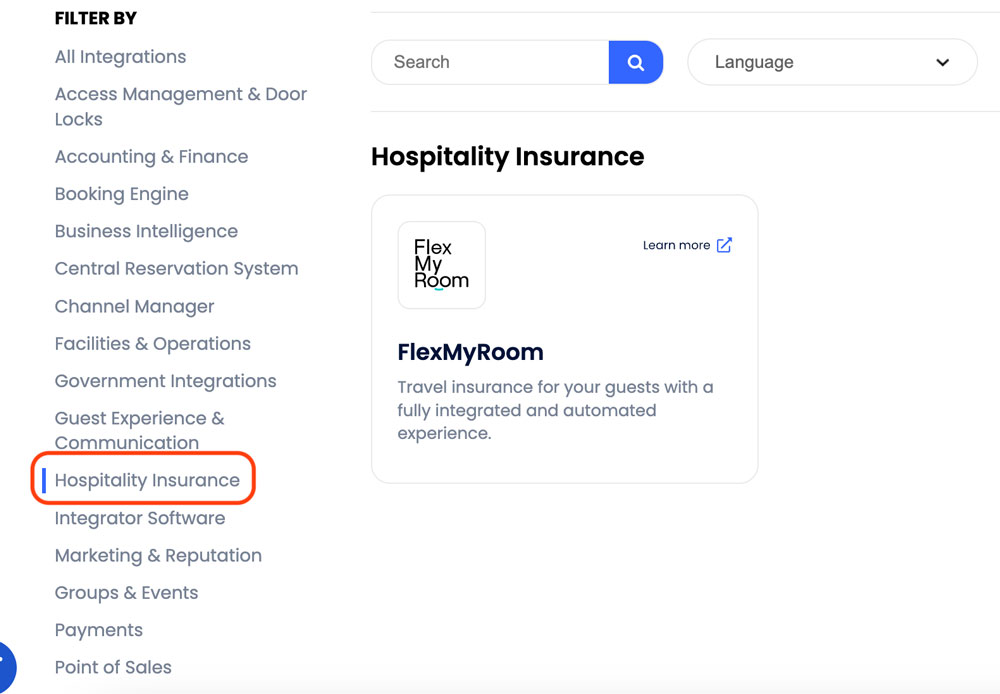Image resolution: width=1000 pixels, height=694 pixels.
Task: Choose the Booking Engine category
Action: pyautogui.click(x=122, y=194)
